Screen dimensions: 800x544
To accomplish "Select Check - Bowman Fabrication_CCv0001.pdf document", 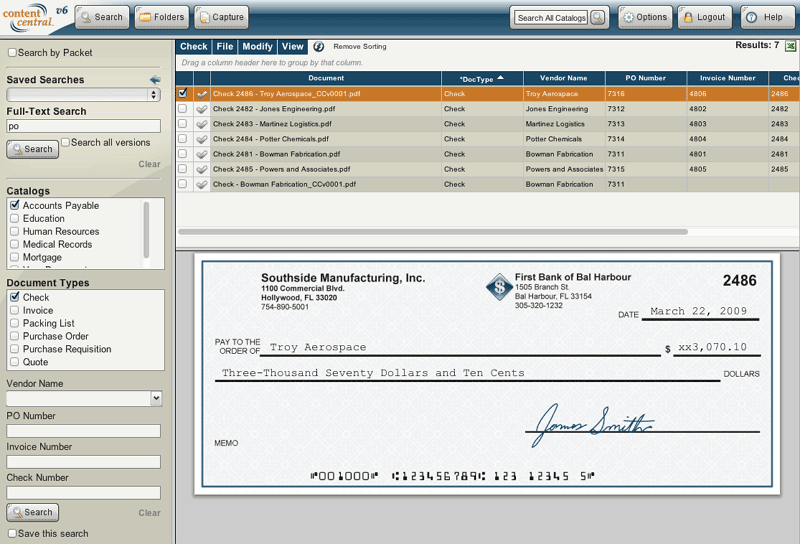I will pos(284,184).
